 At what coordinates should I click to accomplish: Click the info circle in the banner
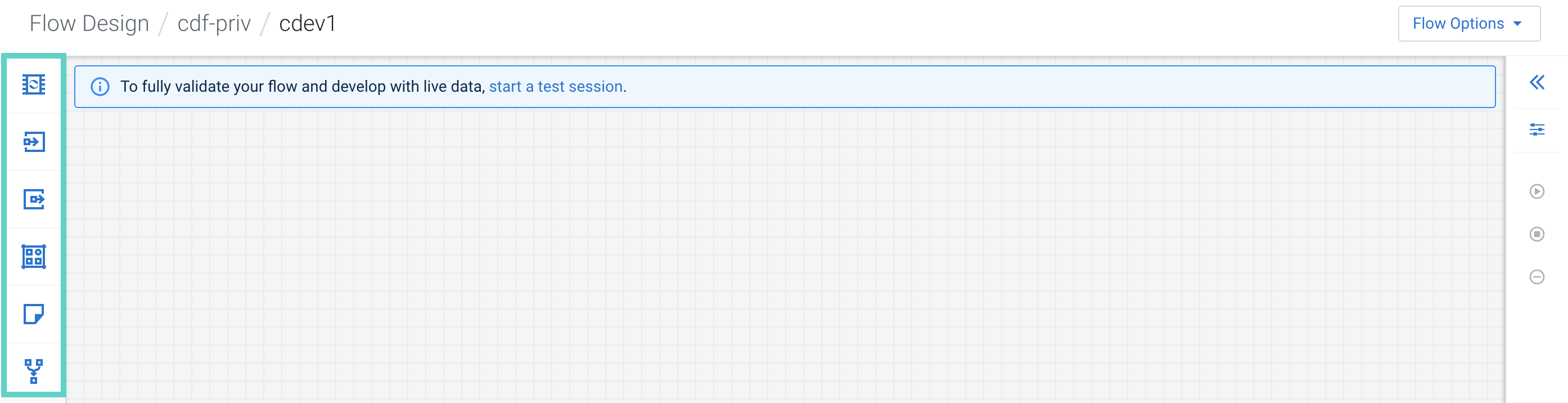100,87
